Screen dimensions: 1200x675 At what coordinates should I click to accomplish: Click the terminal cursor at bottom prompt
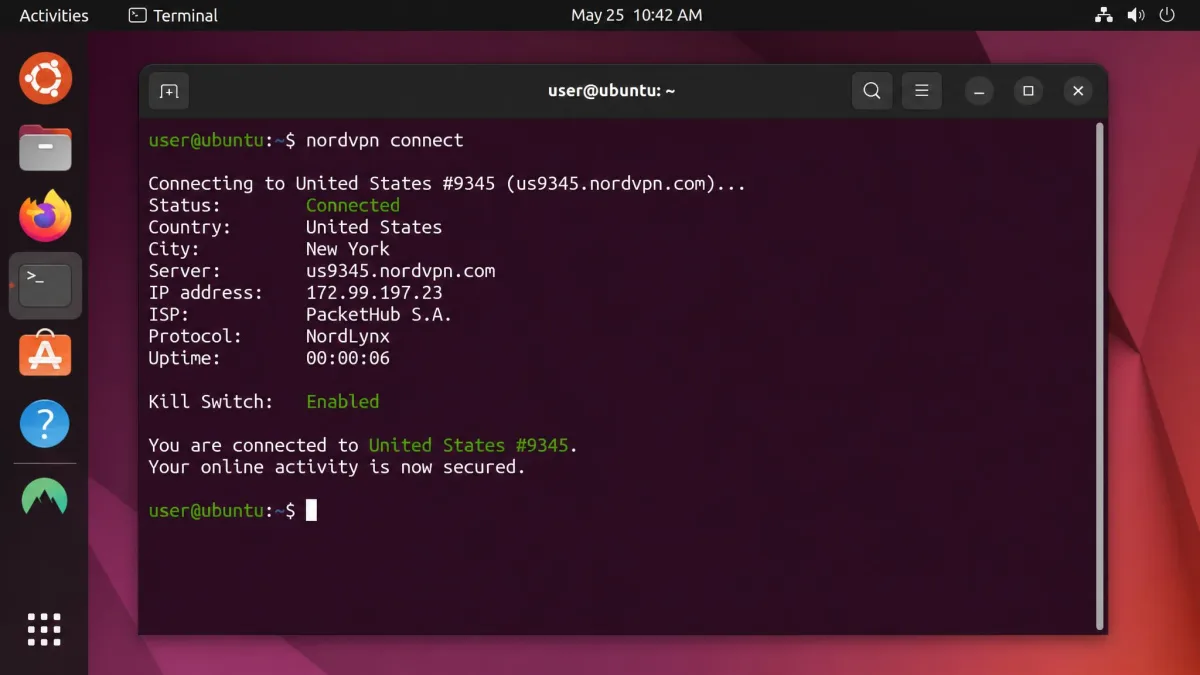[x=311, y=511]
